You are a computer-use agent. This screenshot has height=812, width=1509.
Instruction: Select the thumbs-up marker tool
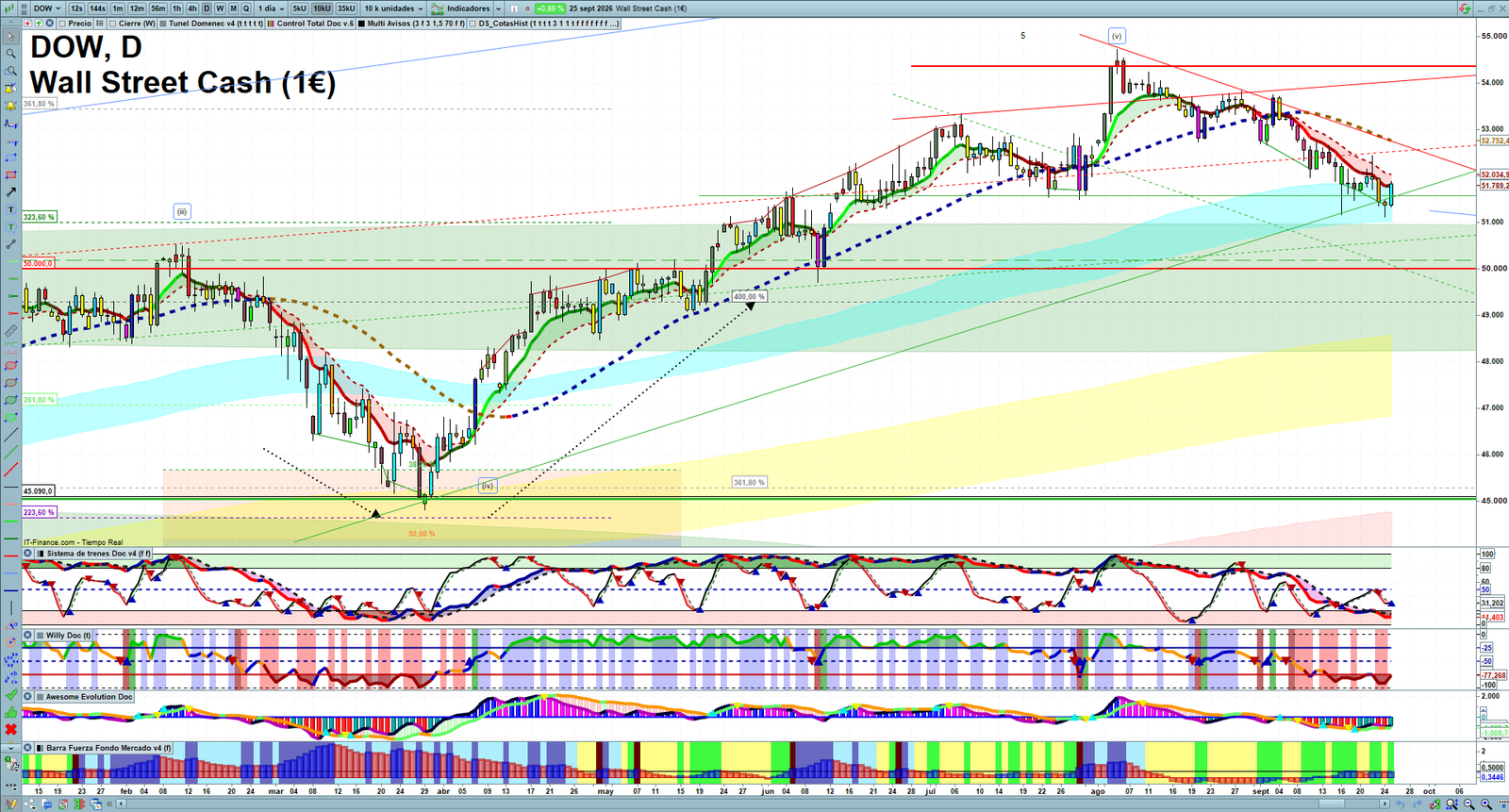tap(10, 712)
